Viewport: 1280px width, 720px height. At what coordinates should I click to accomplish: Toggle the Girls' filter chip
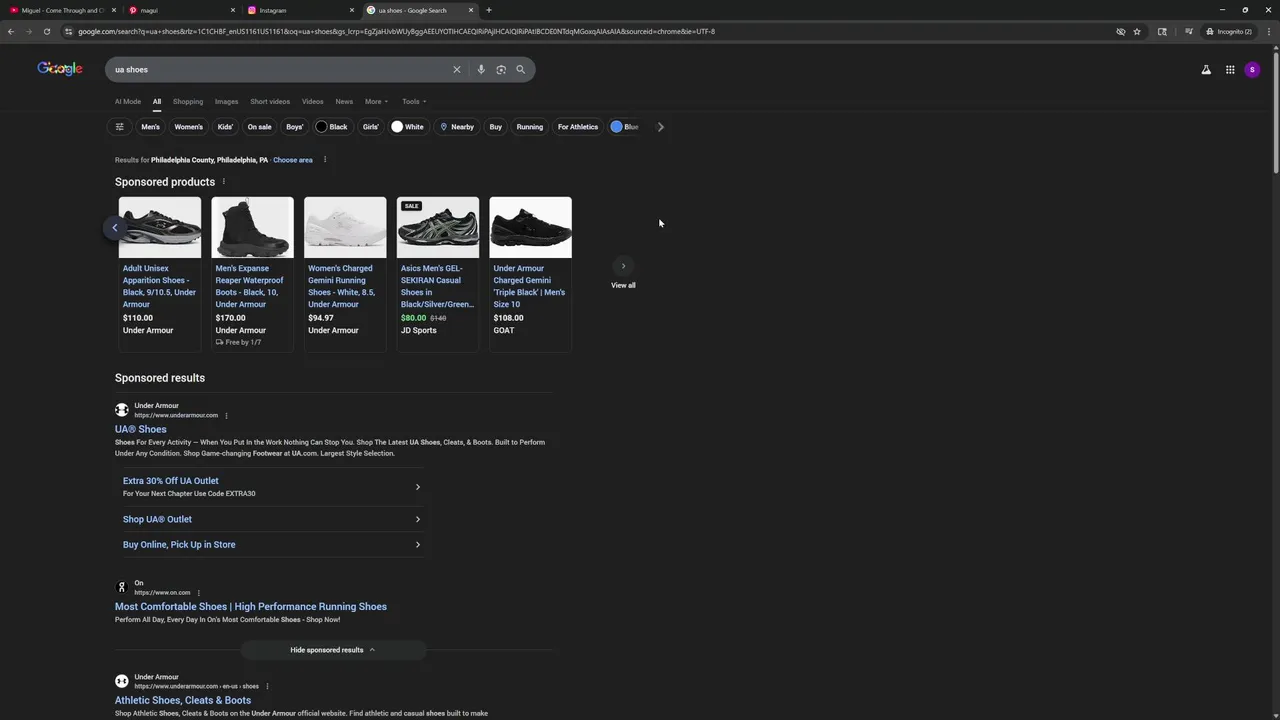371,127
